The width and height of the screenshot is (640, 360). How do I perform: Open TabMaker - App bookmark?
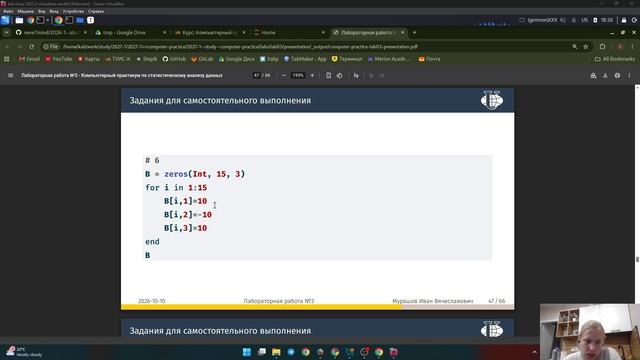pos(305,59)
